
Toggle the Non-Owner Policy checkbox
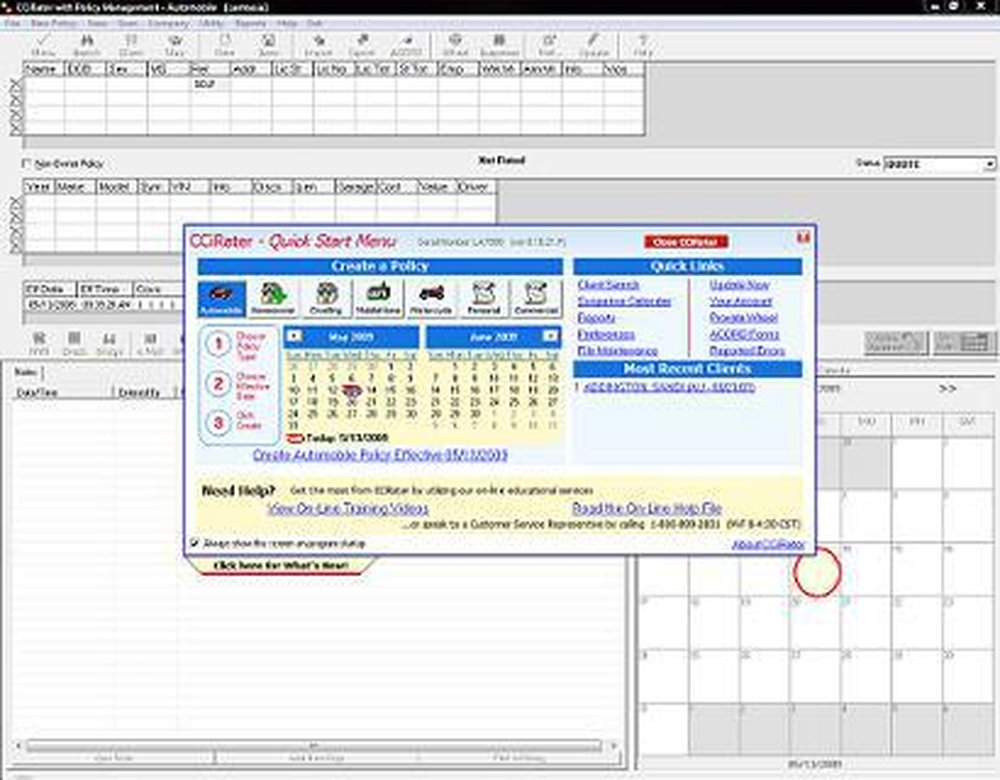[x=26, y=163]
